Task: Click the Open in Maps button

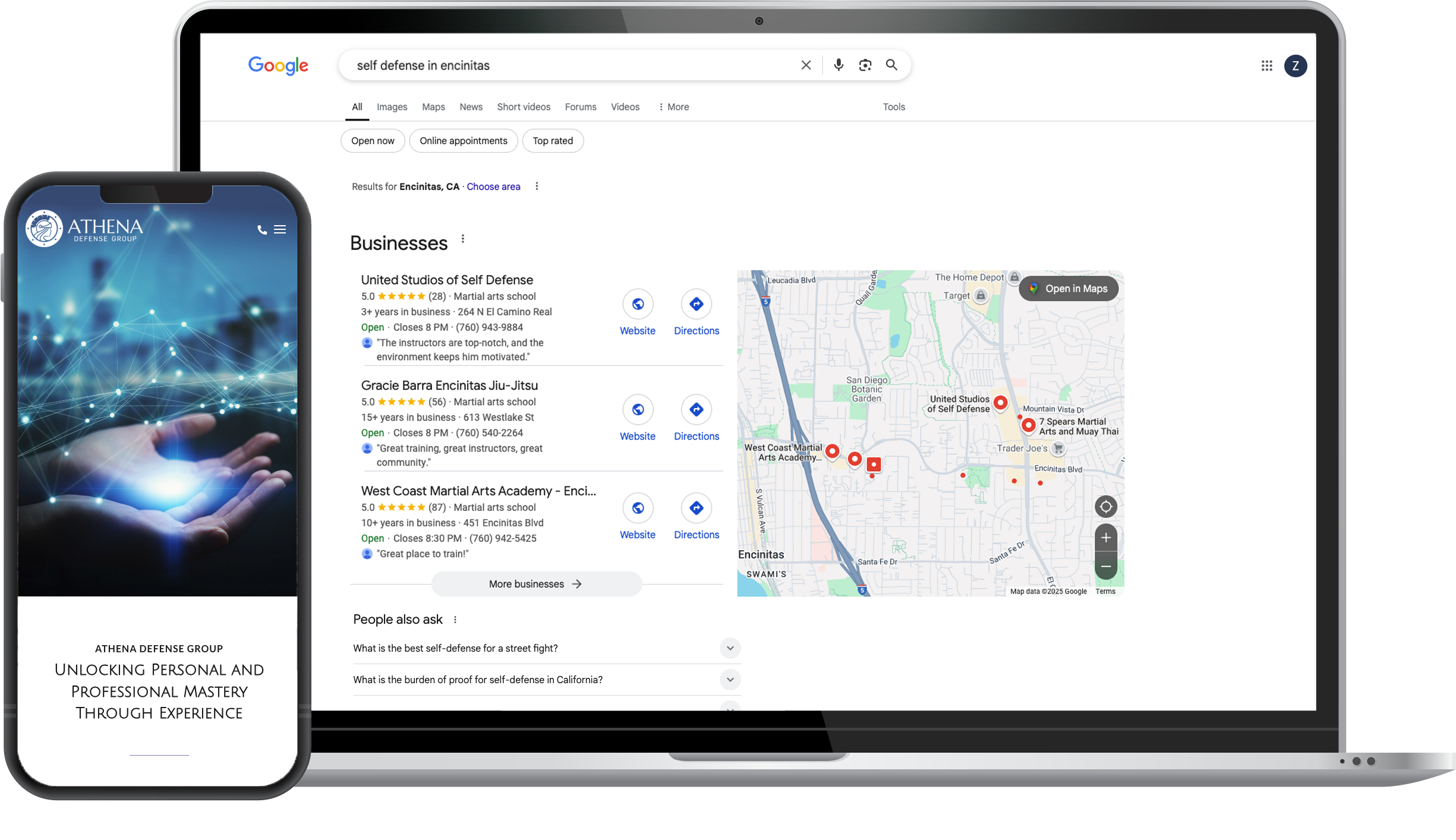Action: [x=1068, y=288]
